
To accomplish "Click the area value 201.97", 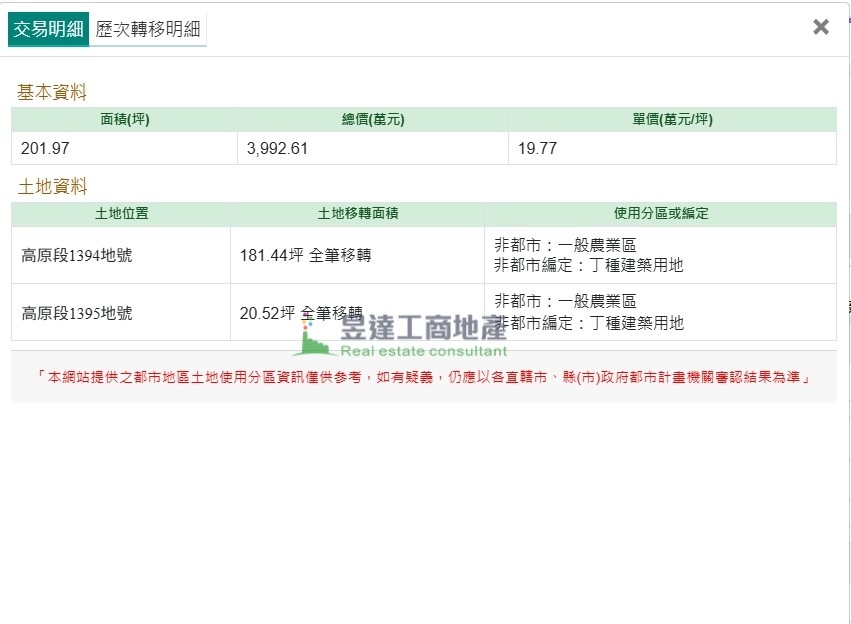I will 46,148.
